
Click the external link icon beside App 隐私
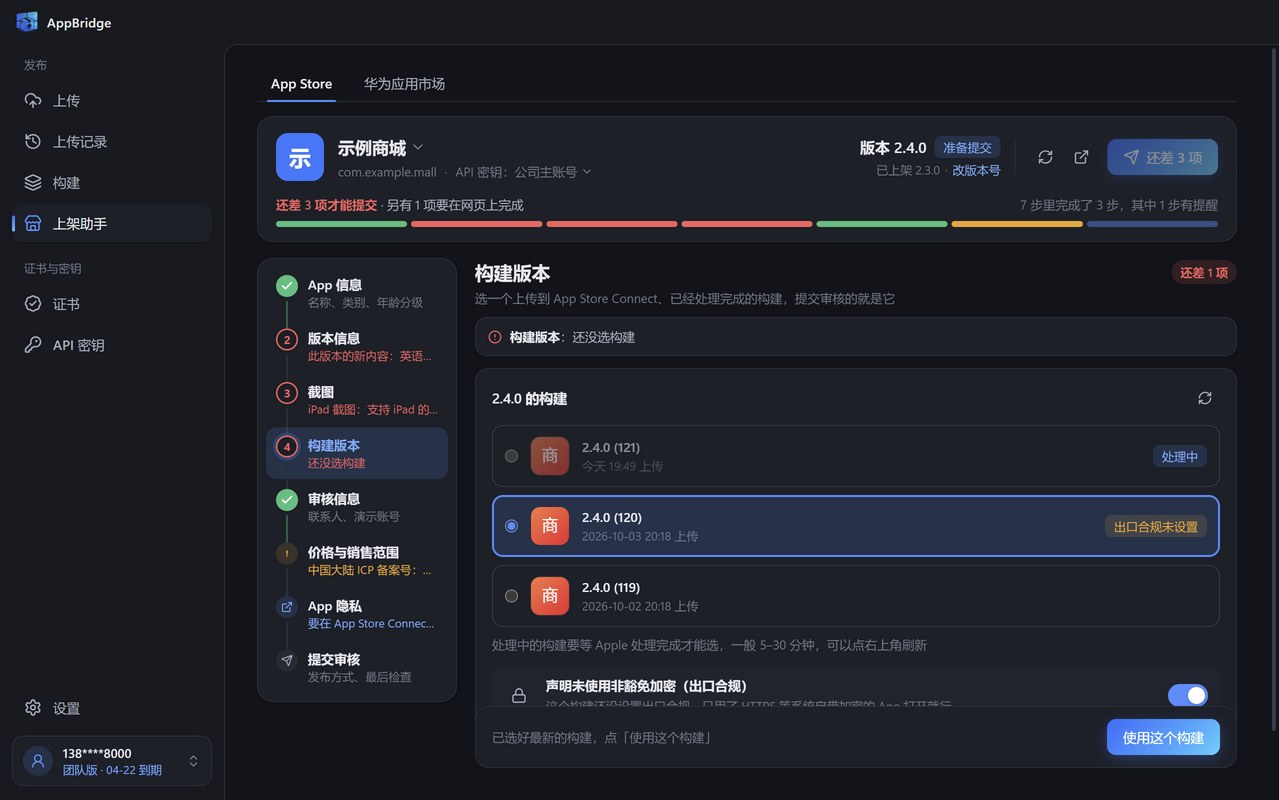coord(287,607)
